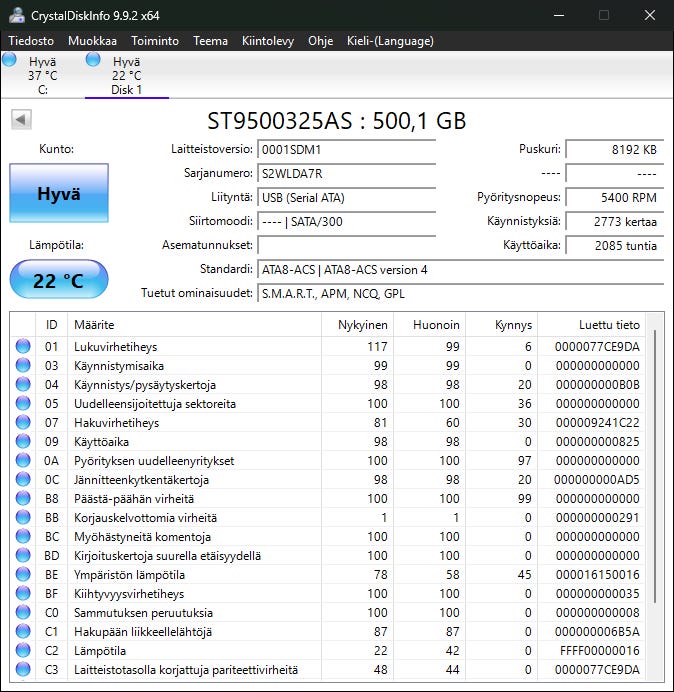Click status orb of 0C Jännitteenkytkentäkertoja
Screen dimensions: 674x692
coord(23,479)
